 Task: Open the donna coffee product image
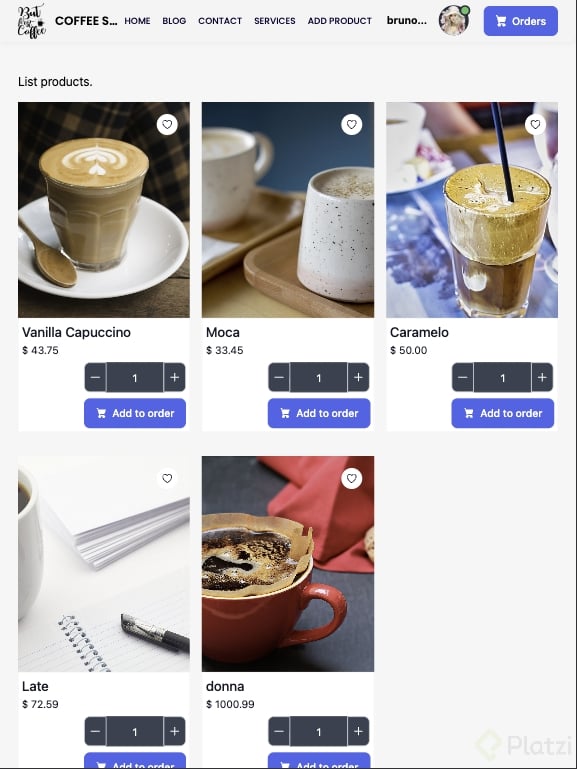point(288,564)
